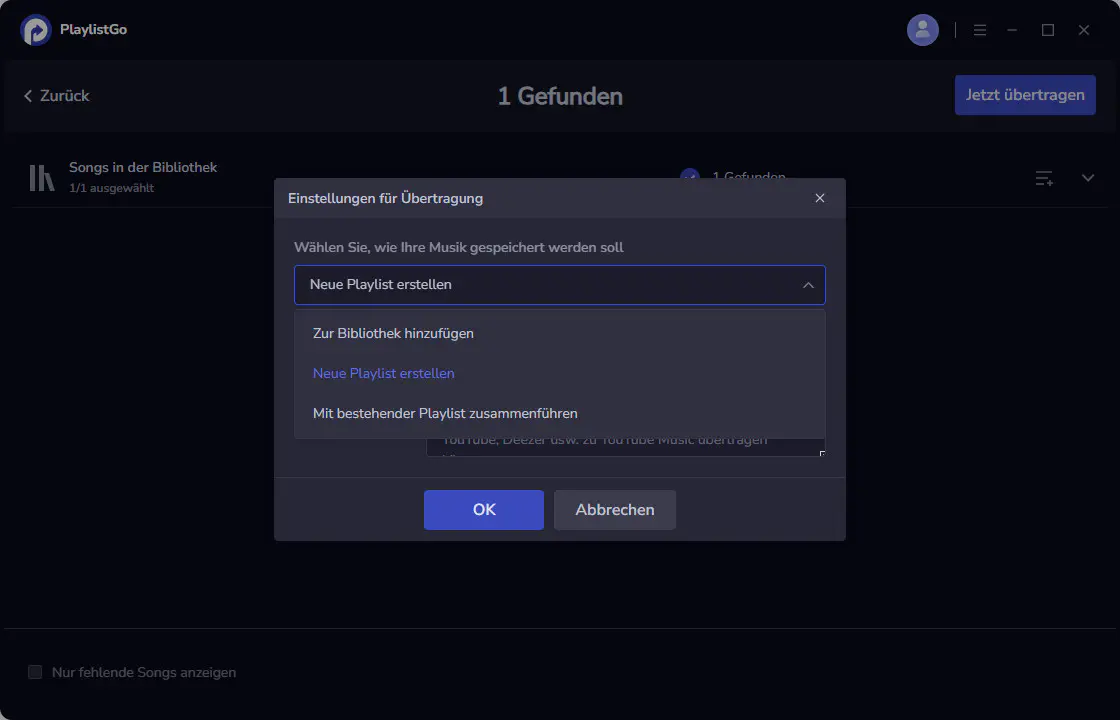The height and width of the screenshot is (720, 1120).
Task: Expand the Songs in der Bibliothek row chevron
Action: coord(1088,178)
